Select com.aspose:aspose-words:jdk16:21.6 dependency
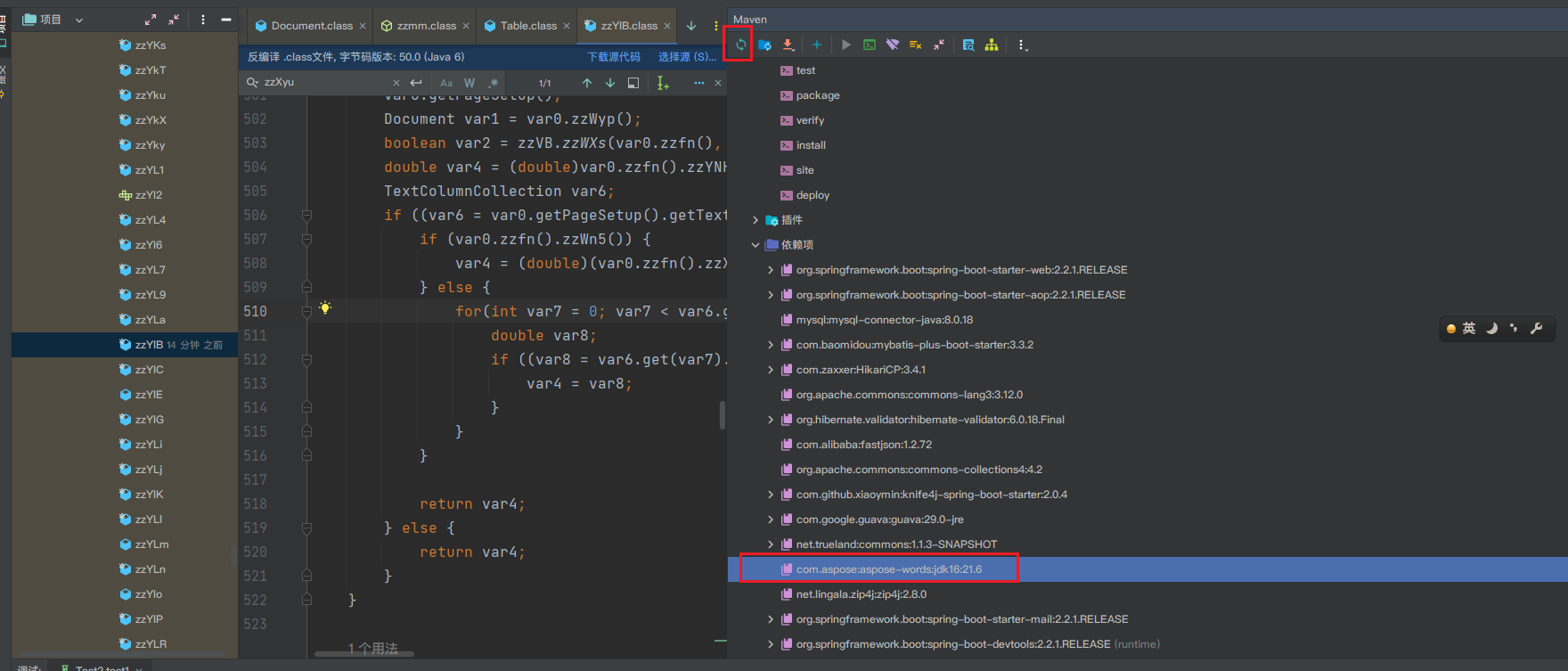This screenshot has width=1568, height=671. point(889,569)
